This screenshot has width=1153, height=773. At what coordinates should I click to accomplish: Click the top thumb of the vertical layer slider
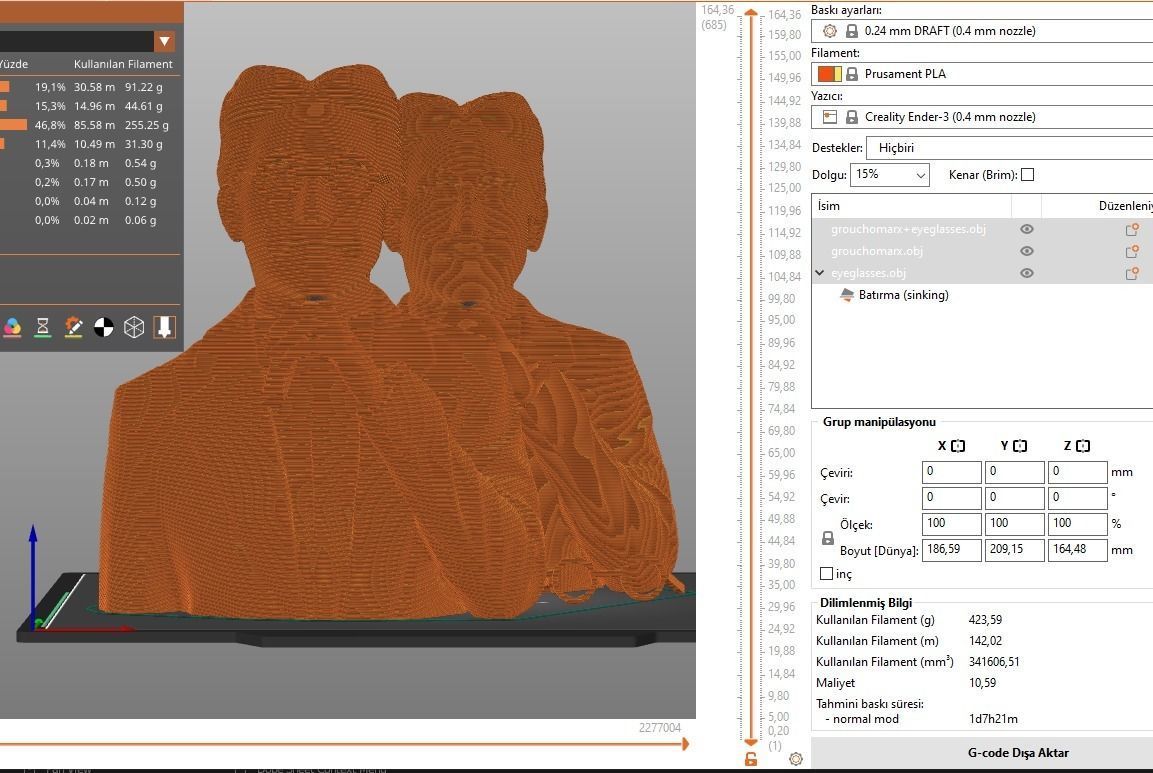tap(751, 13)
